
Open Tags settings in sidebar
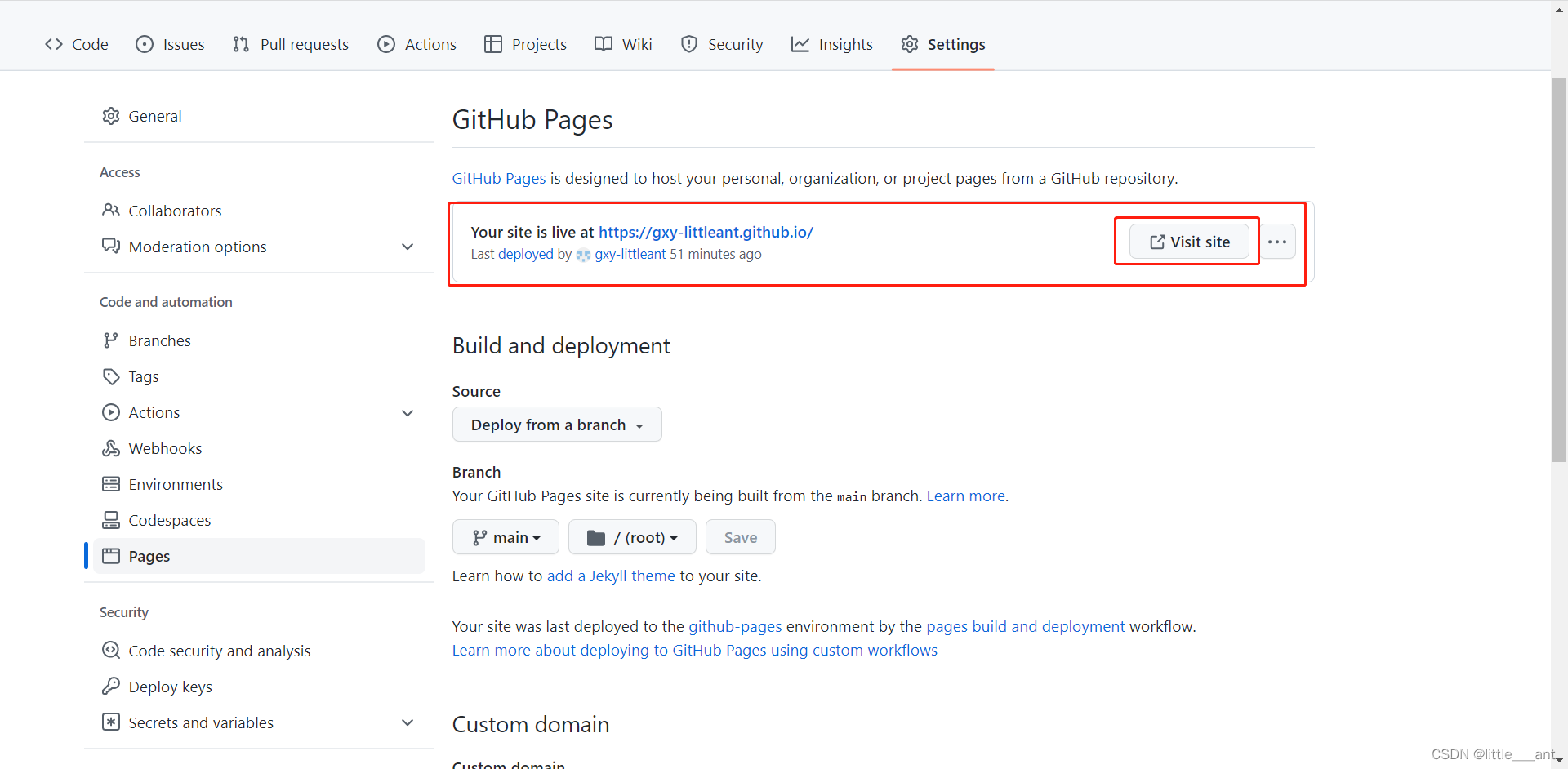[x=260, y=376]
